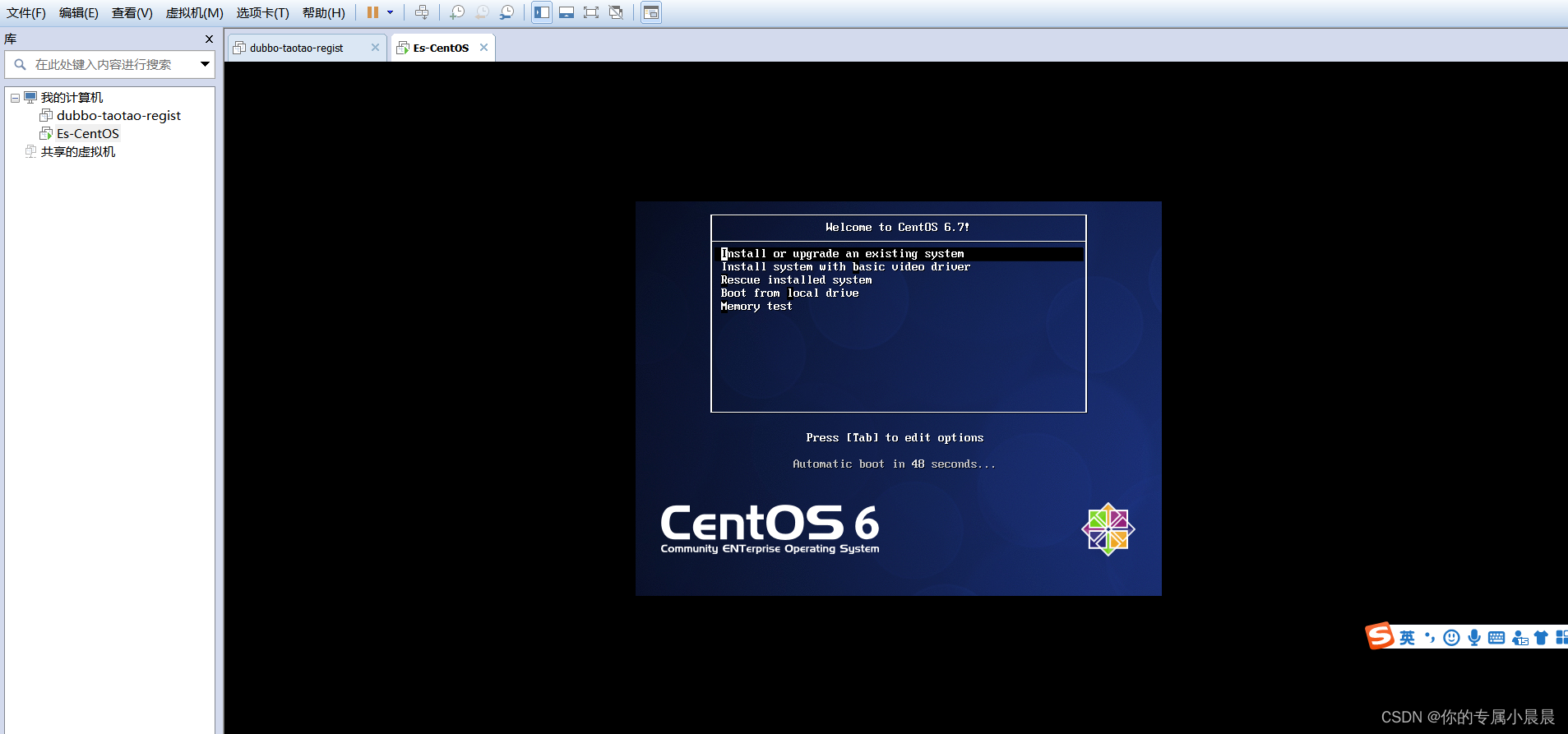
Task: Select 'Install system with basic video driver'
Action: click(x=845, y=267)
